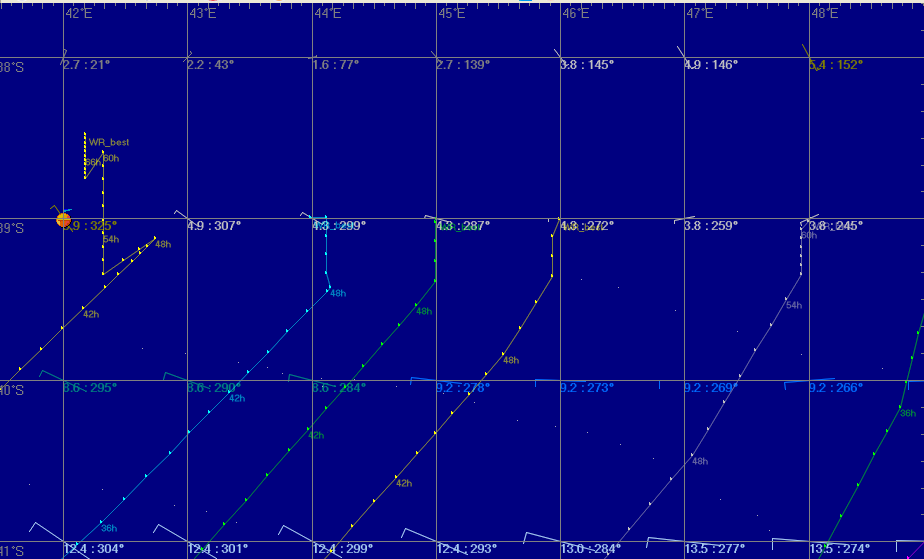Select wind reading 13.0 : 284°

point(591,549)
